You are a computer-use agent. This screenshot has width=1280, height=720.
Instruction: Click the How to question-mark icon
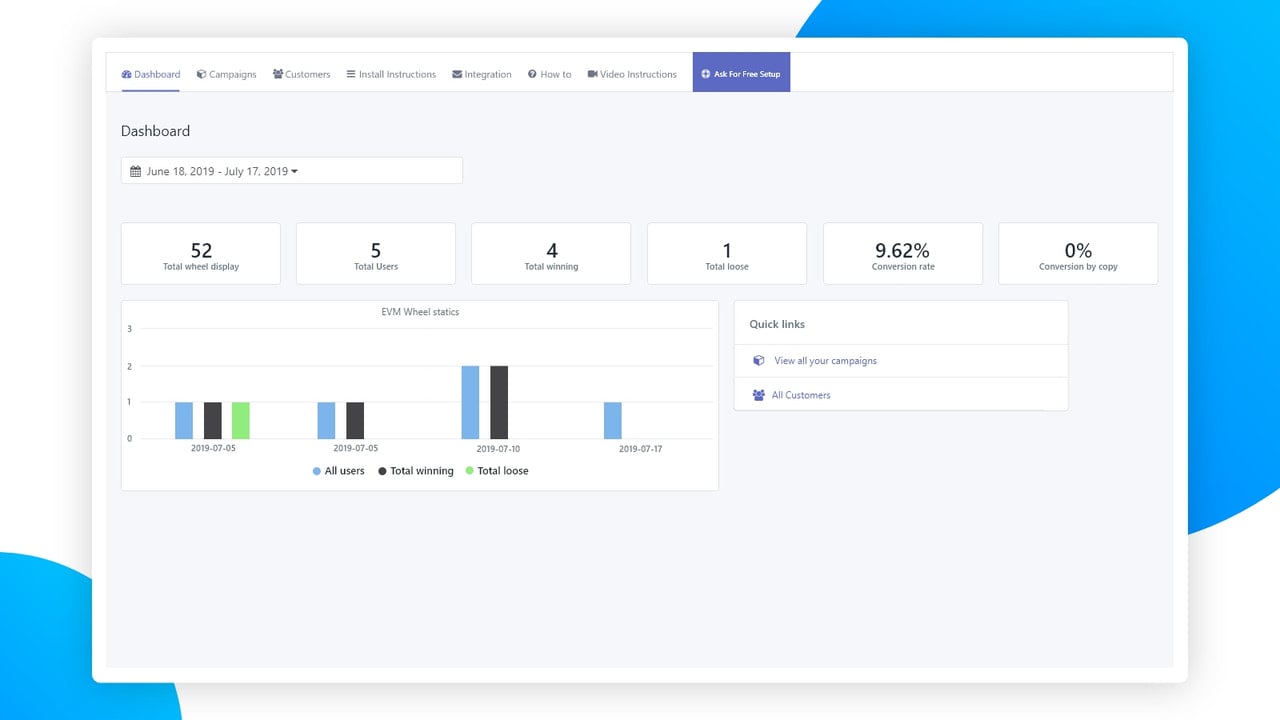pyautogui.click(x=532, y=74)
